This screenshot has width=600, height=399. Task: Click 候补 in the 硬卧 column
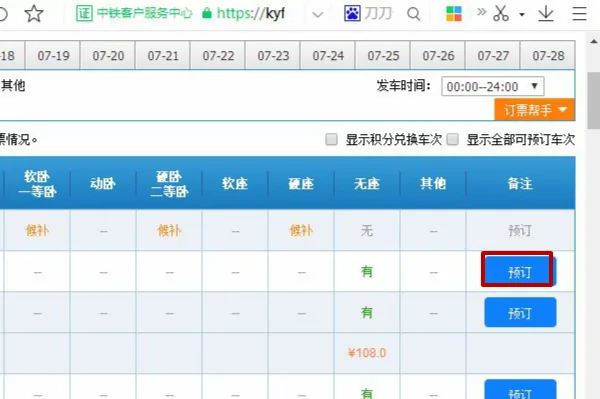pyautogui.click(x=169, y=231)
